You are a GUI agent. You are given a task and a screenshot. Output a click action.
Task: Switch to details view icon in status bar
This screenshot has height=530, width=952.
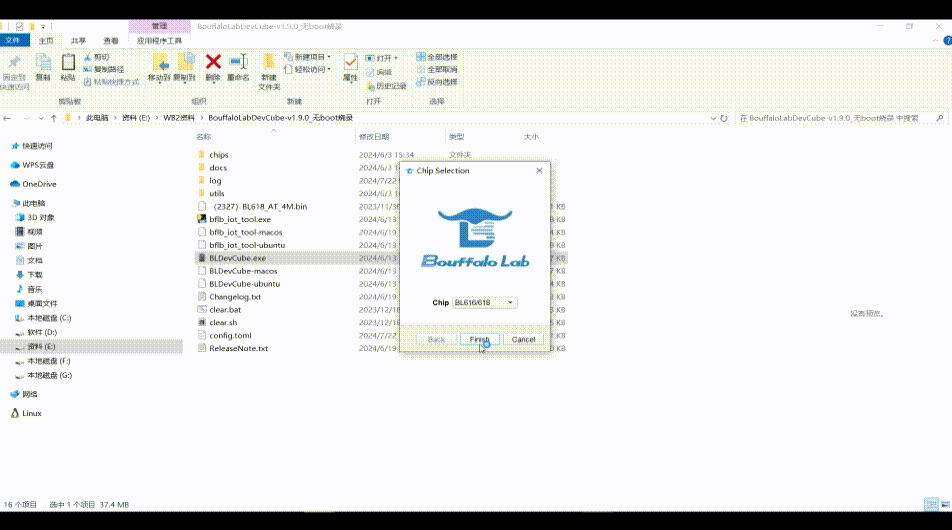931,505
